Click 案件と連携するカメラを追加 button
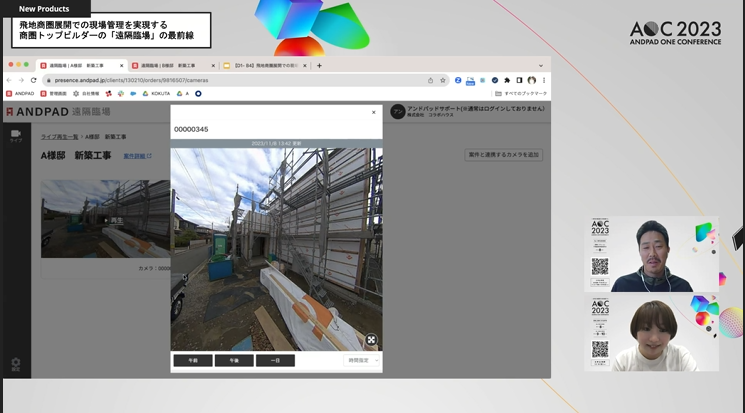745x413 pixels. point(504,155)
